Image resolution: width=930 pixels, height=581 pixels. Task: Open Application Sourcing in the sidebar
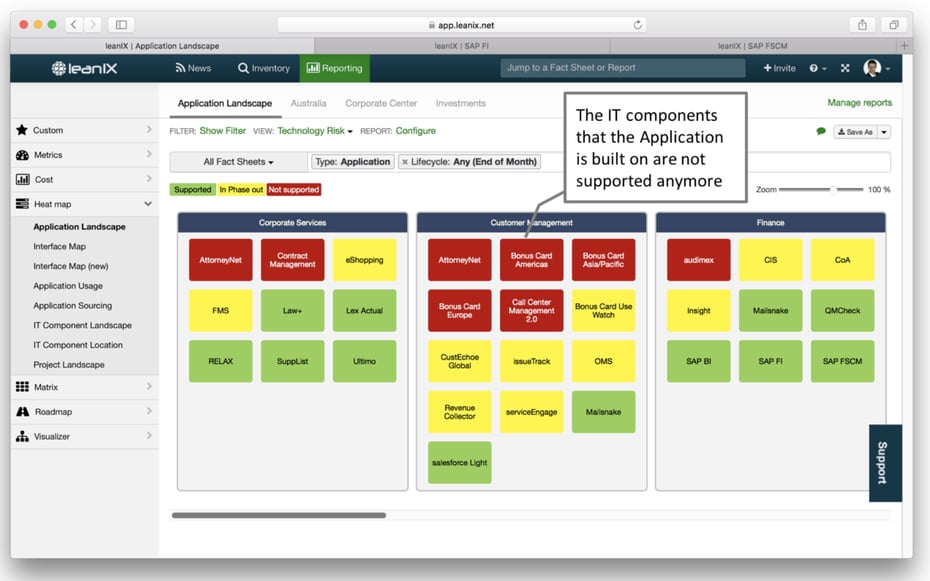(72, 305)
